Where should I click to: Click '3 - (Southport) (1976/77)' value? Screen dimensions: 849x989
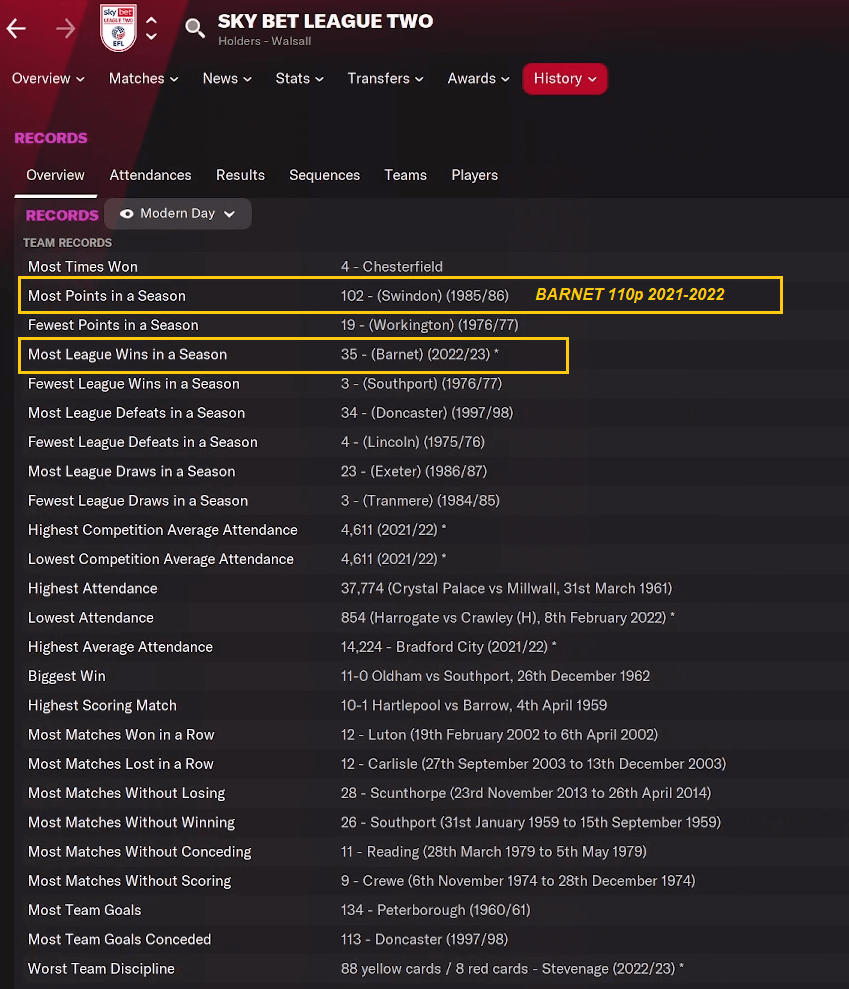tap(421, 383)
